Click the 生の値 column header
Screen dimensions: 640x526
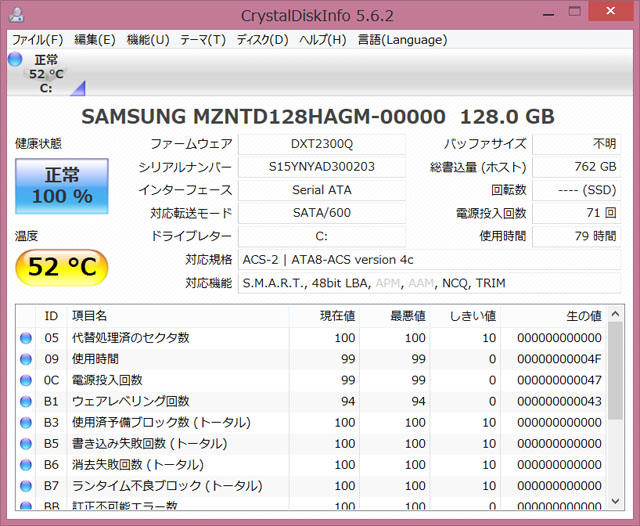pos(553,316)
